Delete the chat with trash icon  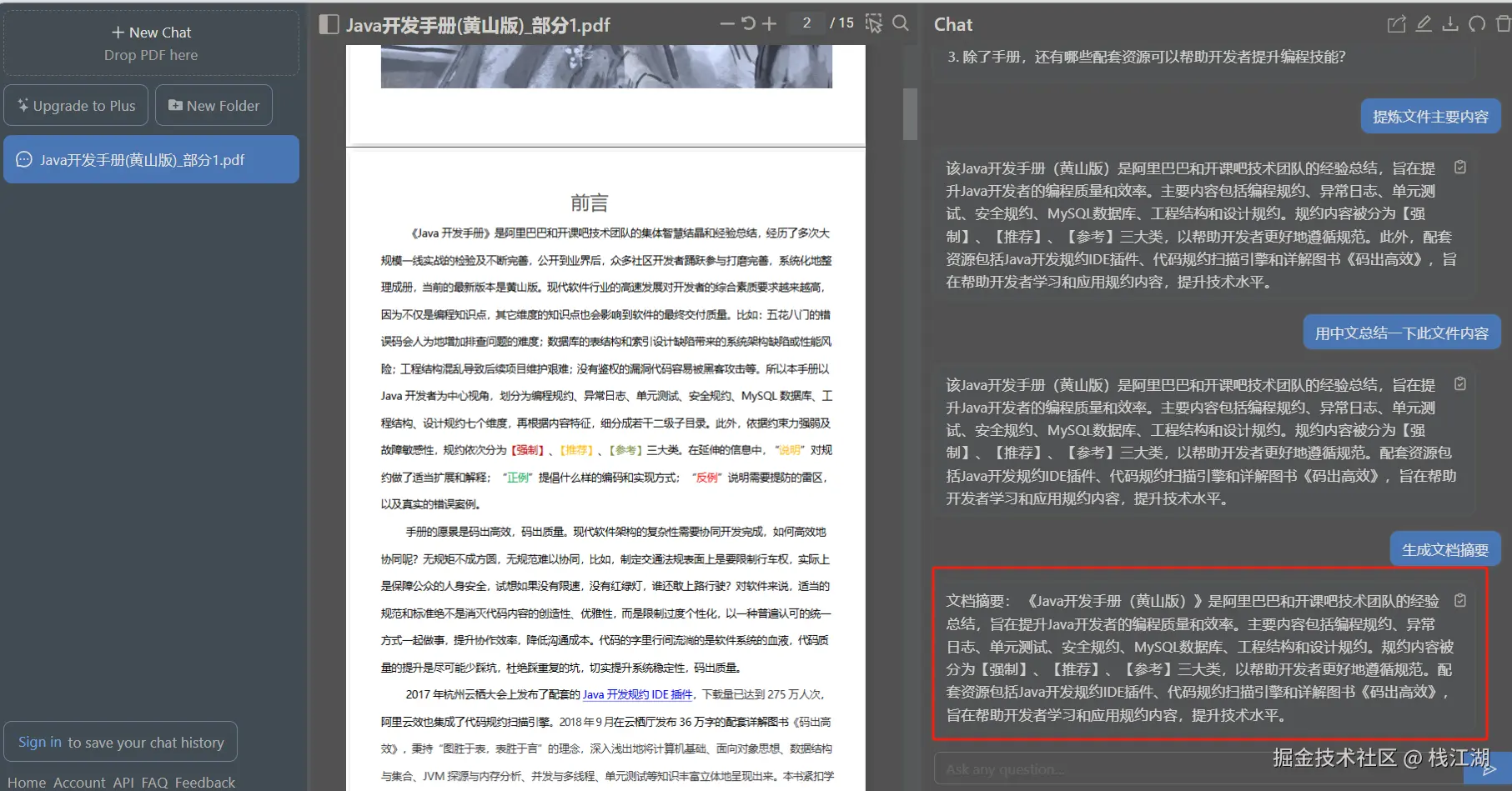1503,24
